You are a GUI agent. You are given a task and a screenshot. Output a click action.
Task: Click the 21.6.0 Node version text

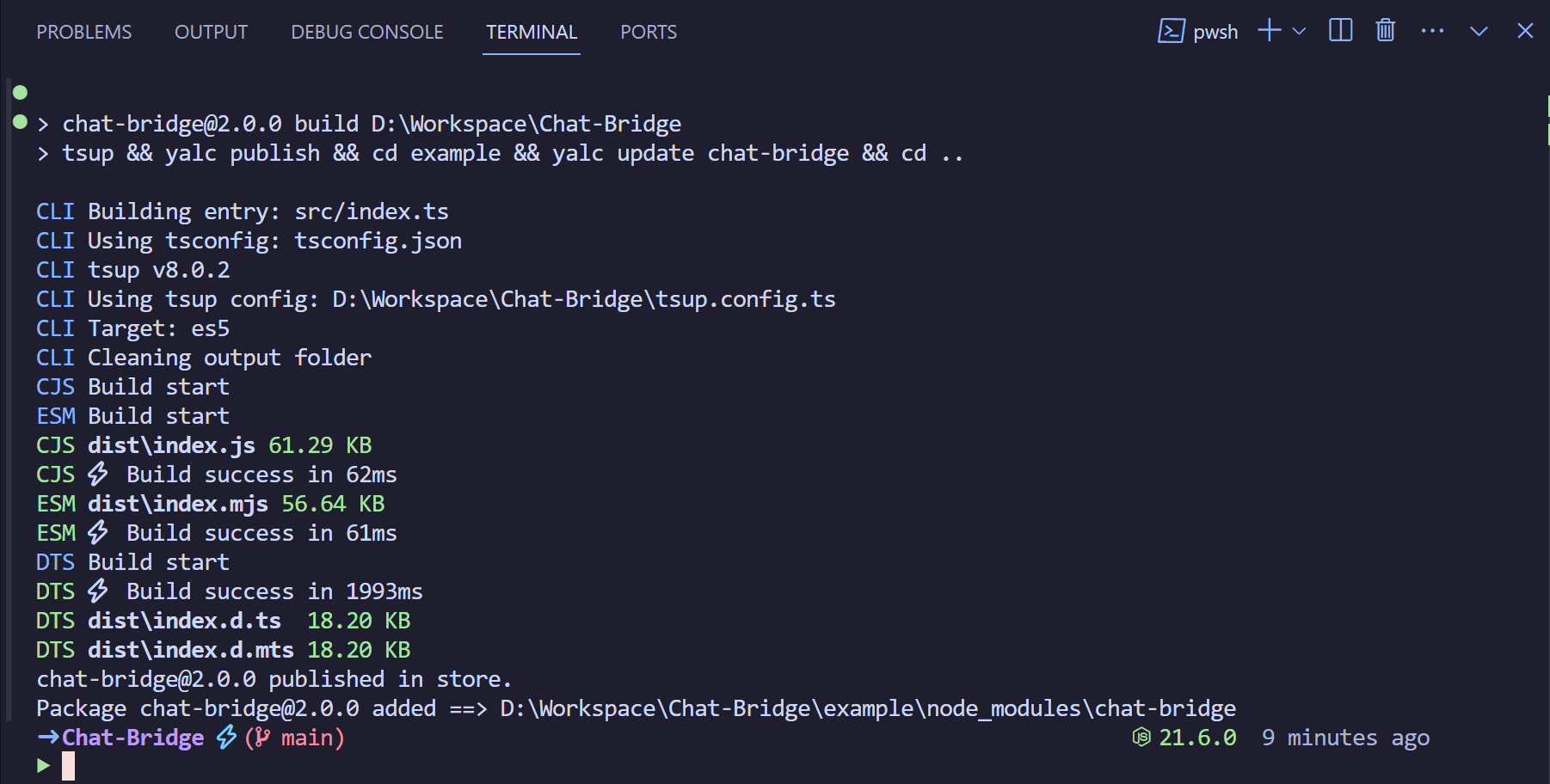click(x=1197, y=738)
